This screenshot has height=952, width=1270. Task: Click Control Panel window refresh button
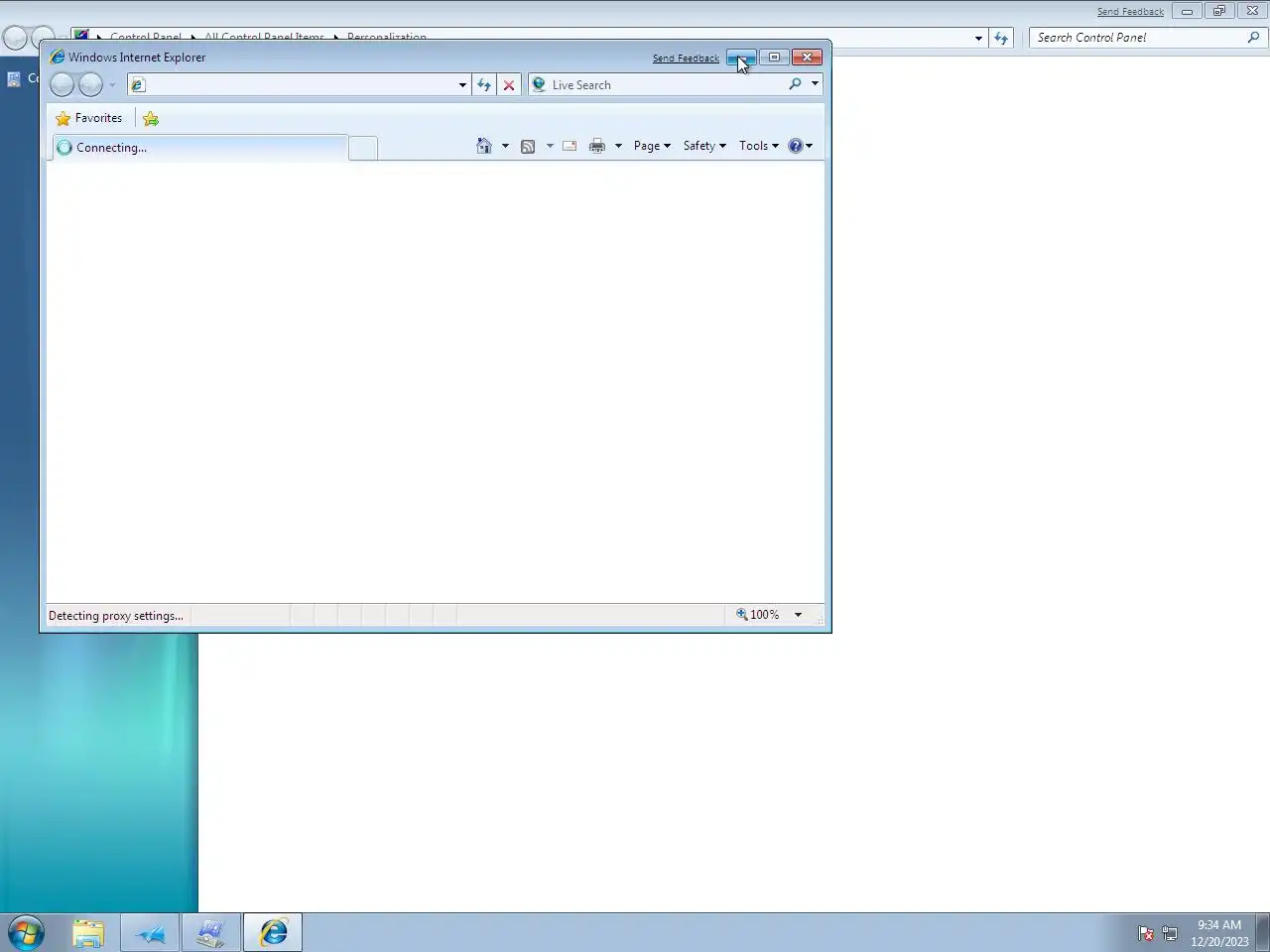[1001, 38]
